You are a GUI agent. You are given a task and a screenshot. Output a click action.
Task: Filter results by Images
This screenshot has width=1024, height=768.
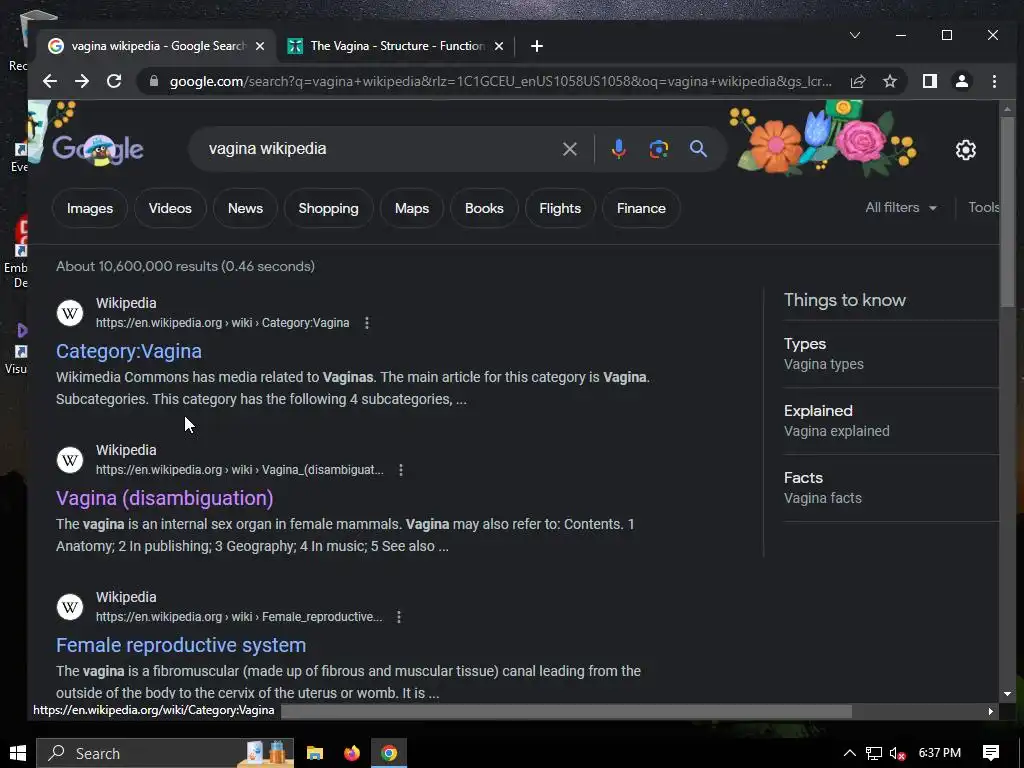(x=89, y=208)
